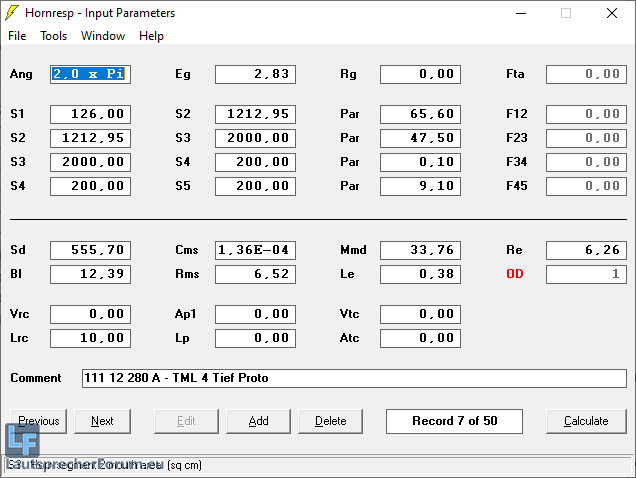The height and width of the screenshot is (478, 636).
Task: Open the Help menu
Action: point(151,36)
